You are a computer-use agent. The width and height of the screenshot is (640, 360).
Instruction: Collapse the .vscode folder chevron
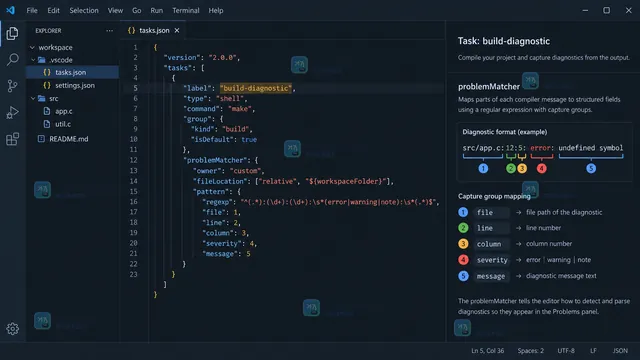coord(33,60)
